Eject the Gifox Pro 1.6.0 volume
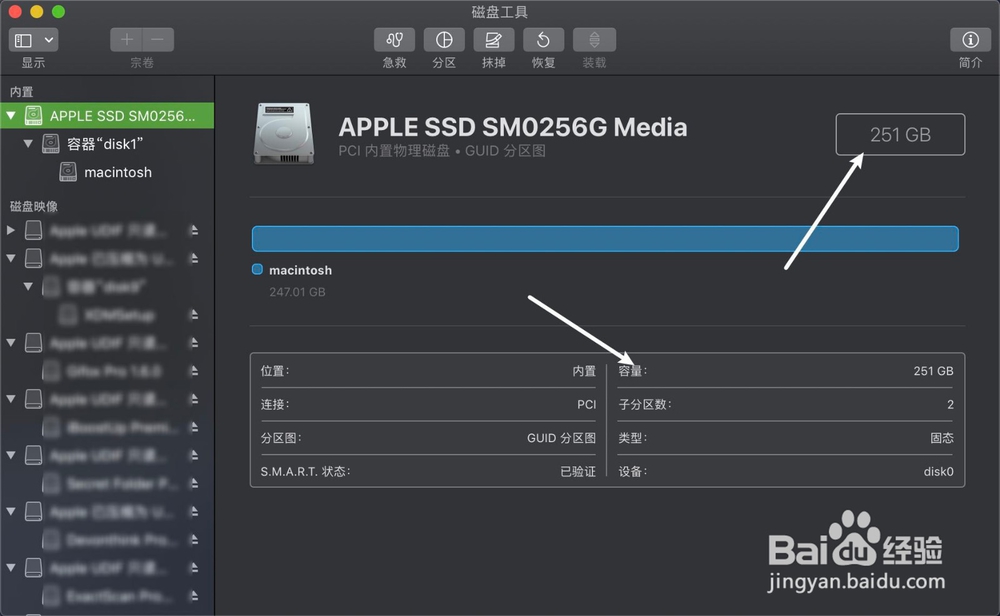Viewport: 1000px width, 616px height. (194, 370)
